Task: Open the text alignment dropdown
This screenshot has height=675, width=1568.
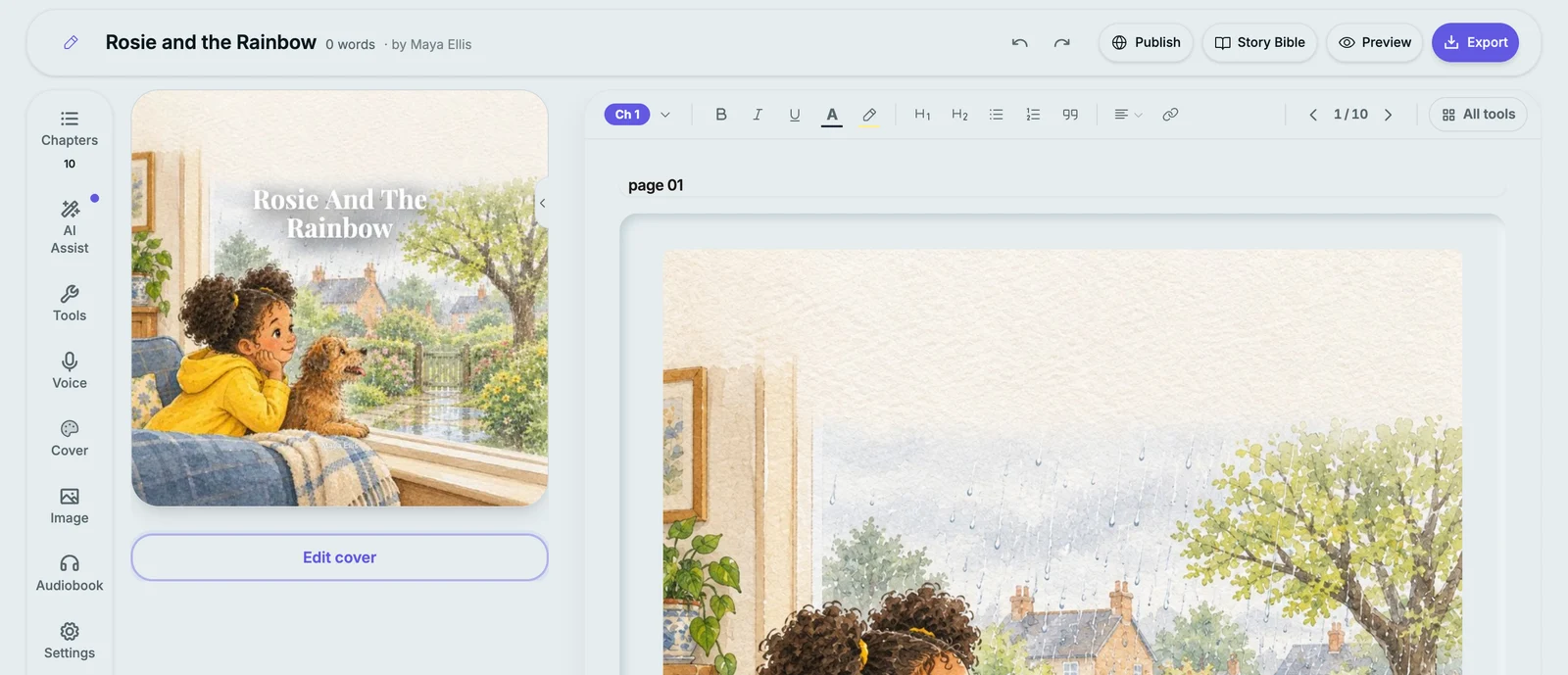Action: click(x=1128, y=115)
